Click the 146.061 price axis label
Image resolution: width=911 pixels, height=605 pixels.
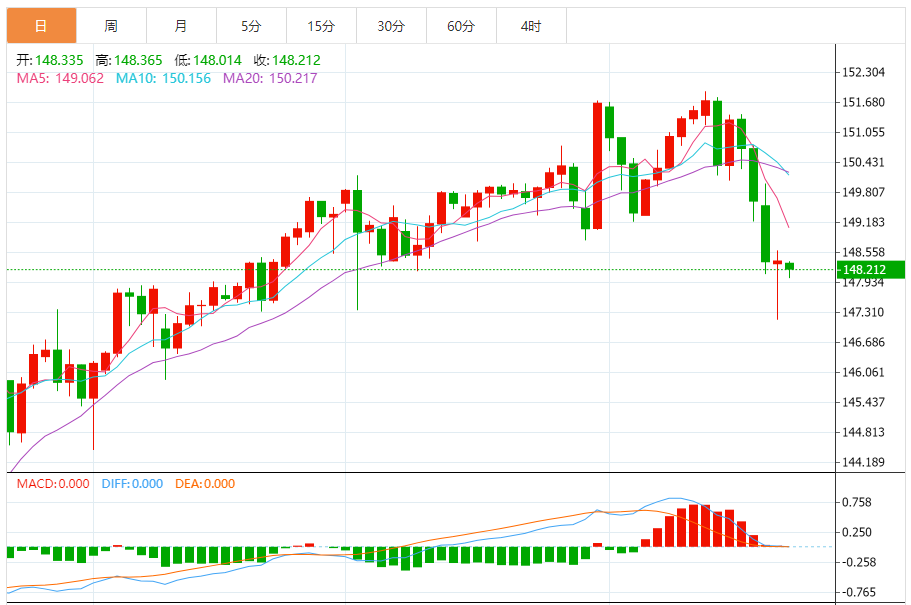(863, 373)
